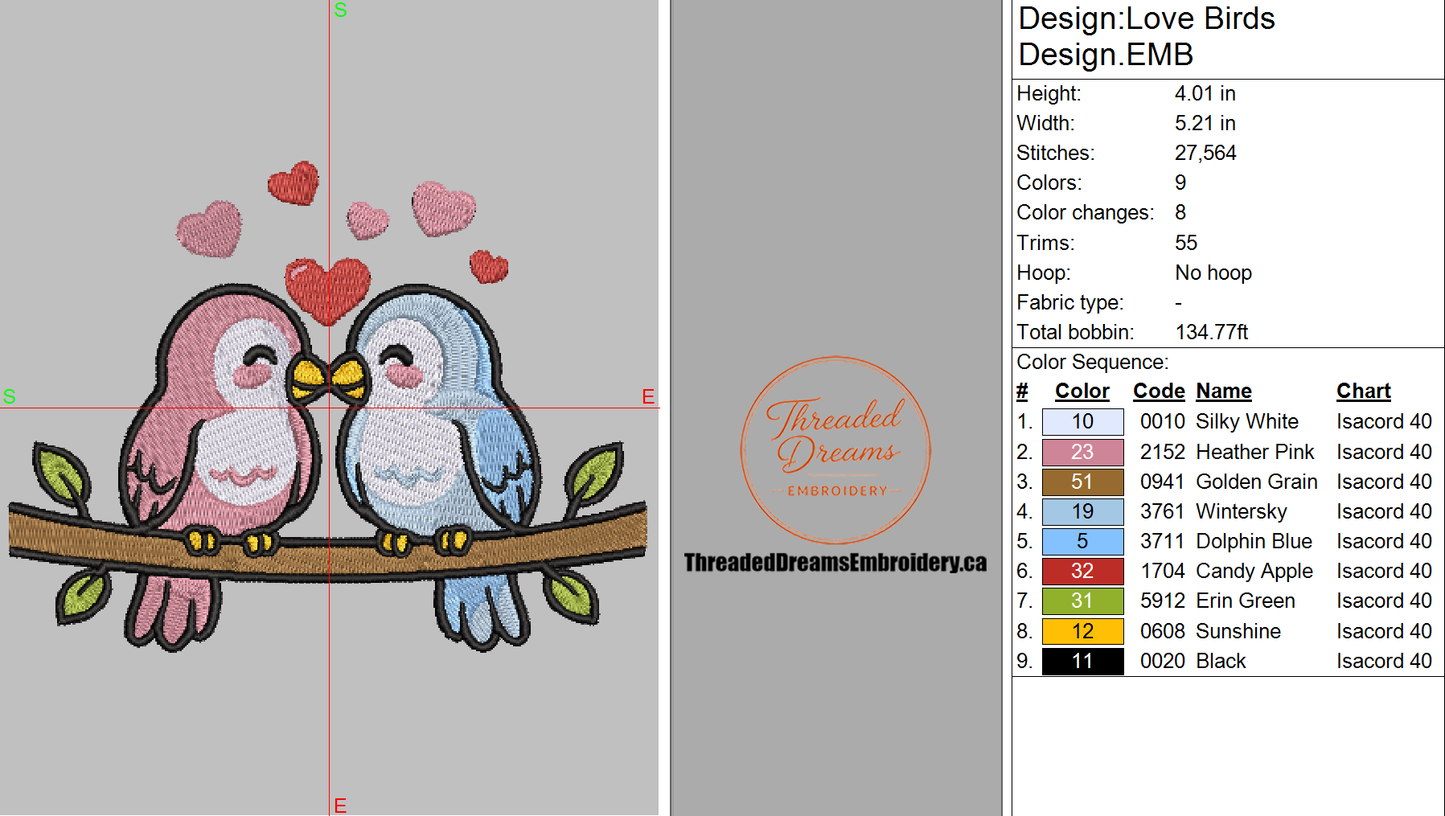Viewport: 1445px width, 816px height.
Task: Click the ThreadedDreamsEmbroidery.ca website text
Action: point(835,563)
